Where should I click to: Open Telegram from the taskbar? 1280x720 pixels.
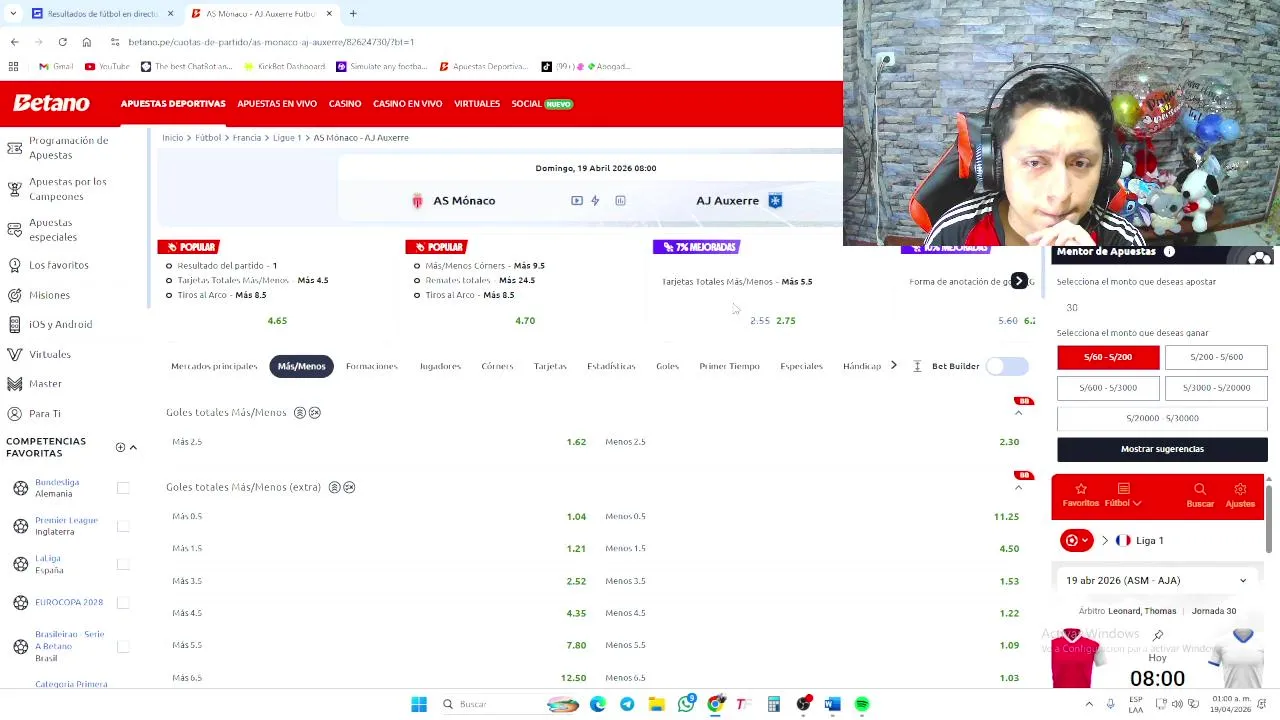tap(627, 704)
